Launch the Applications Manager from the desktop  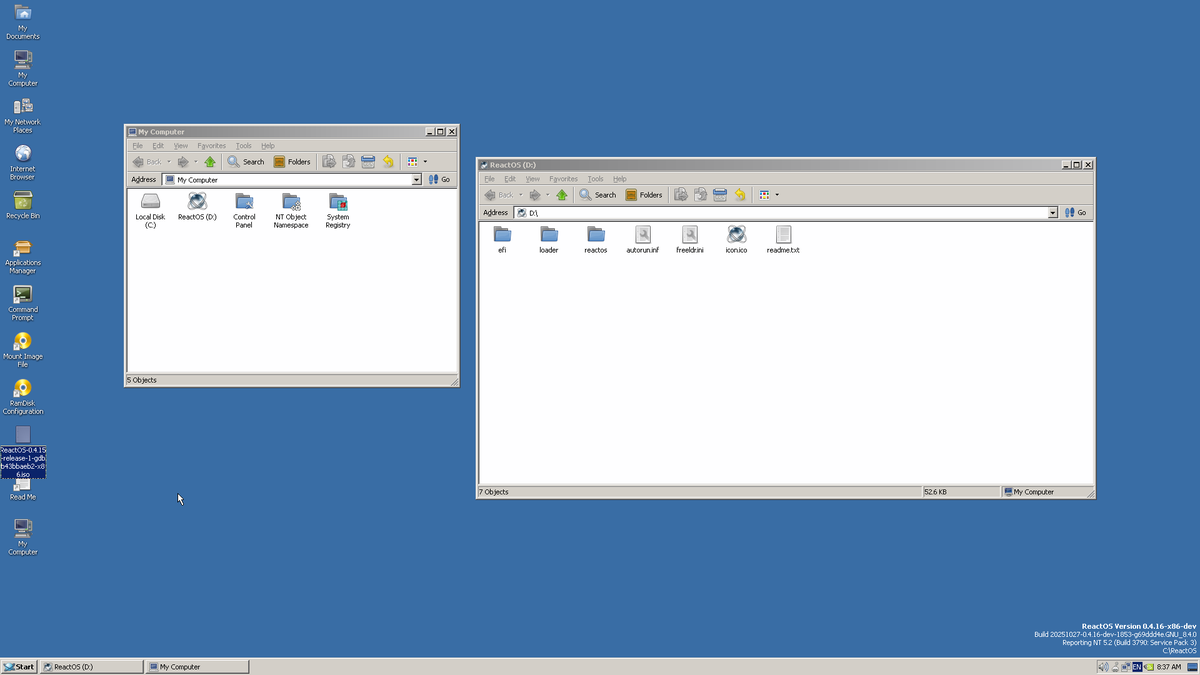(x=22, y=248)
